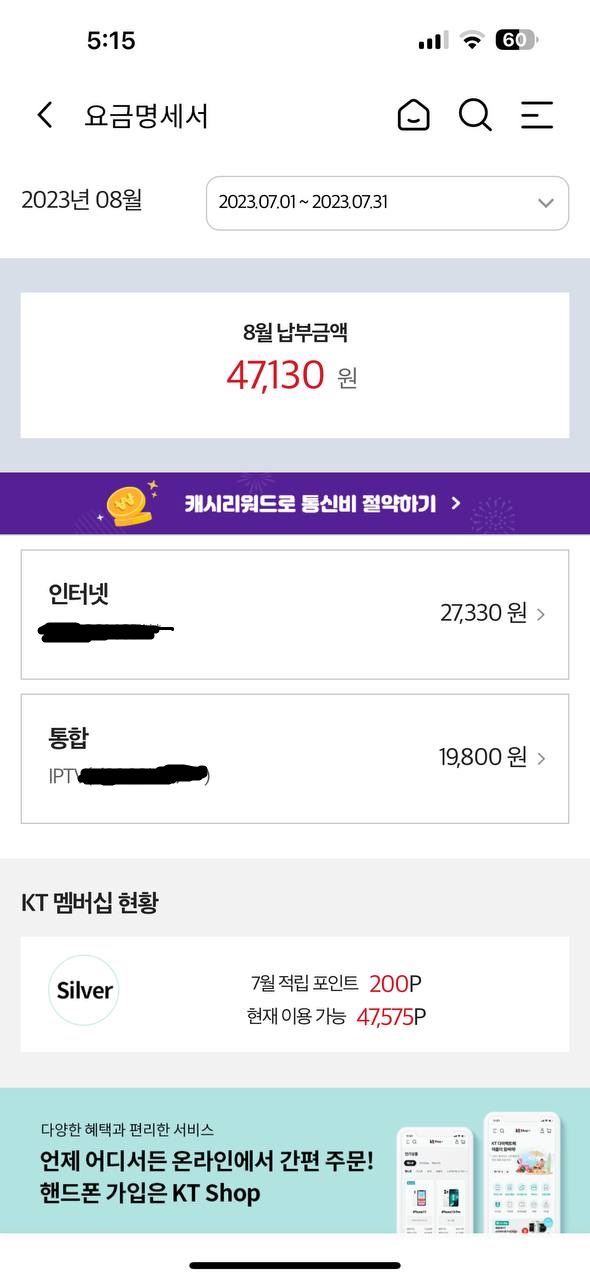Open the 인터넷 charge detail row

(295, 614)
